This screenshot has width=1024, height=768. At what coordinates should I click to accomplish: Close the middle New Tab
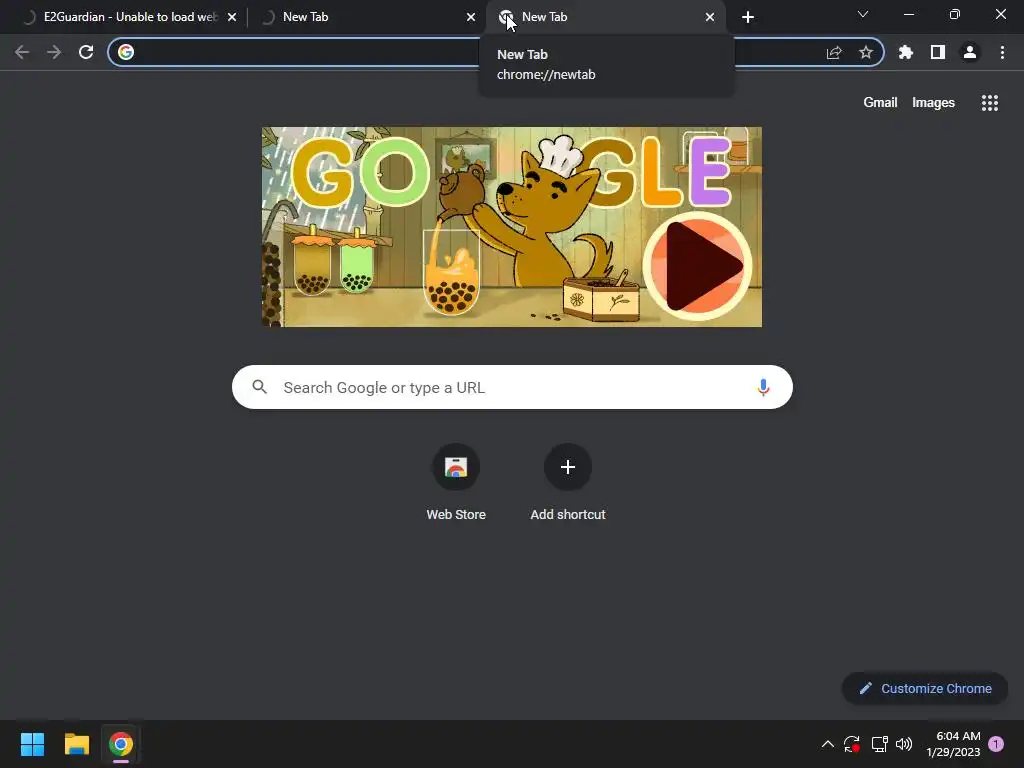tap(471, 17)
